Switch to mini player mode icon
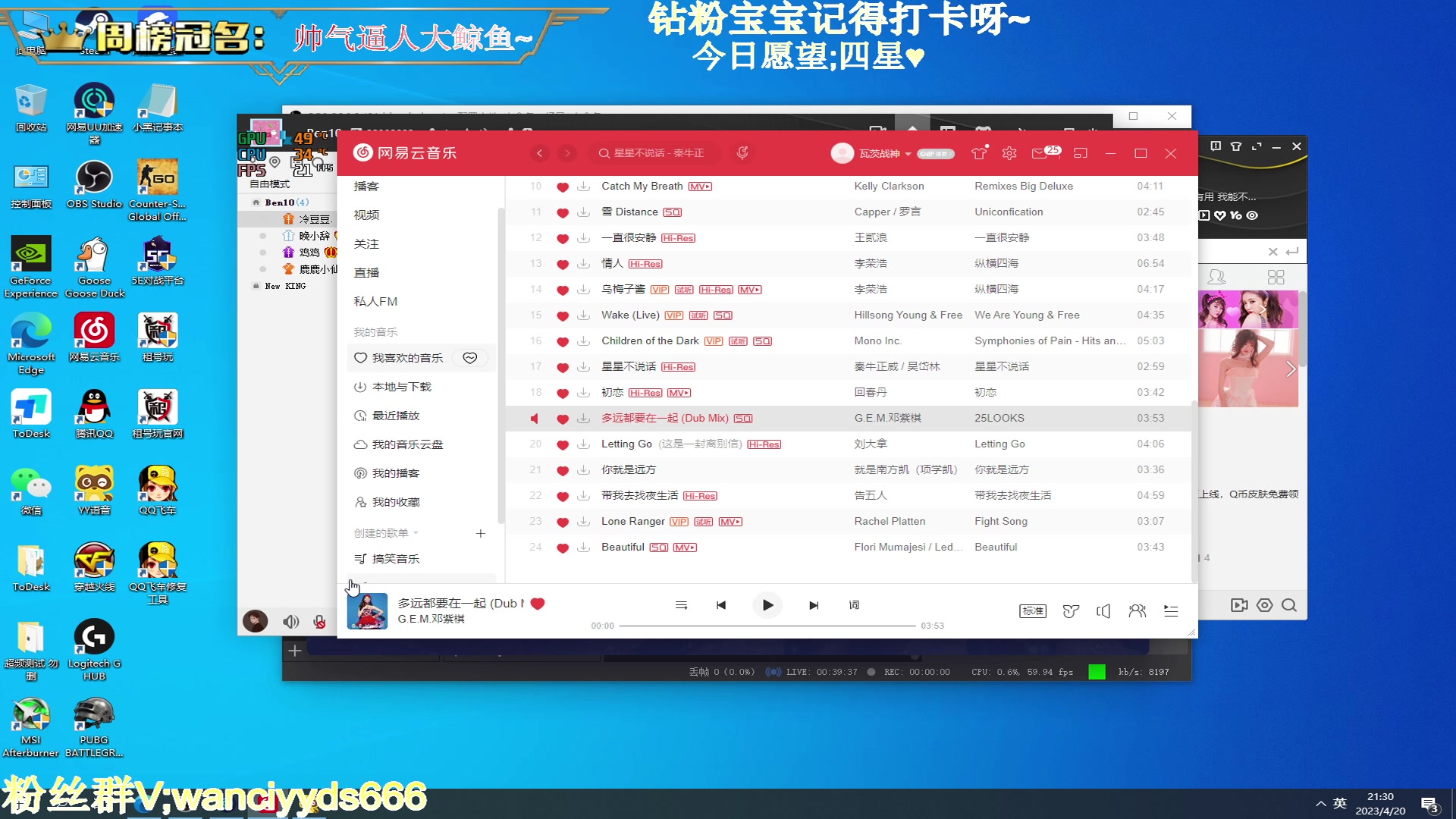Viewport: 1456px width, 819px height. [1081, 153]
